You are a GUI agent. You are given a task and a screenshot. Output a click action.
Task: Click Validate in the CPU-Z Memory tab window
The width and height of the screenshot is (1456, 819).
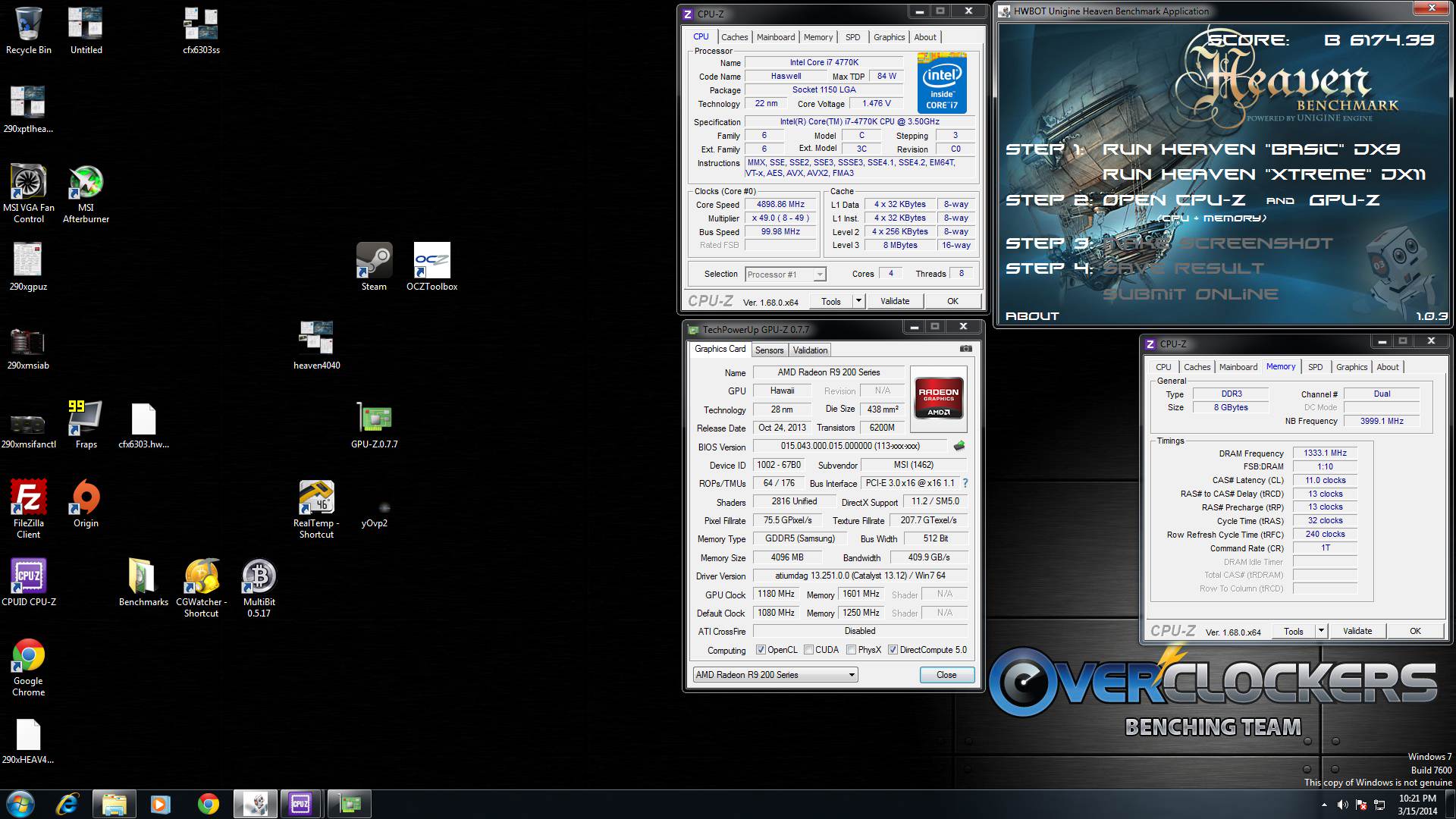tap(1357, 631)
